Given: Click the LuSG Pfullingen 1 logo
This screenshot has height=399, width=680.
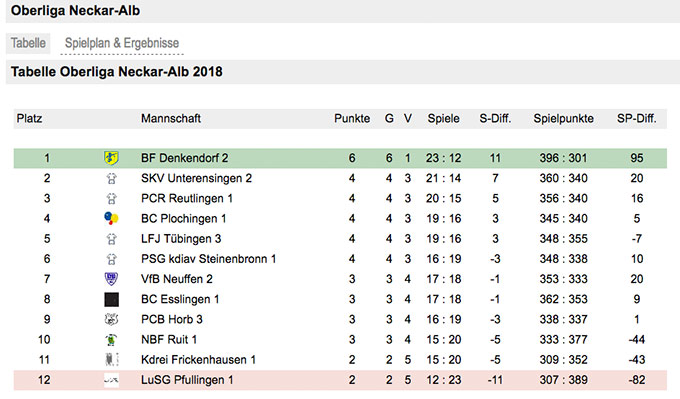Looking at the screenshot, I should pyautogui.click(x=111, y=380).
